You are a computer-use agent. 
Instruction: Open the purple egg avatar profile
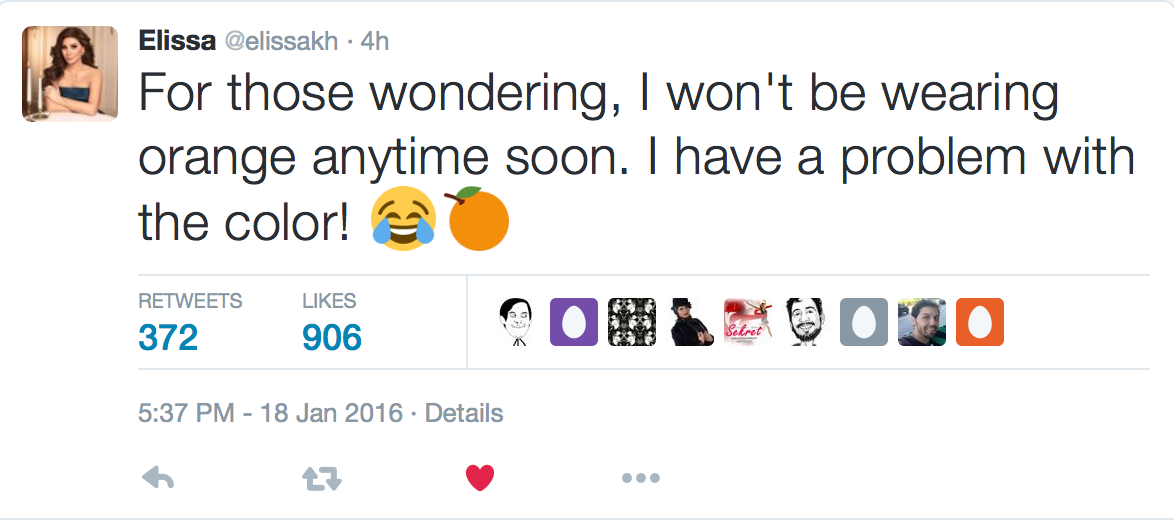pos(574,322)
